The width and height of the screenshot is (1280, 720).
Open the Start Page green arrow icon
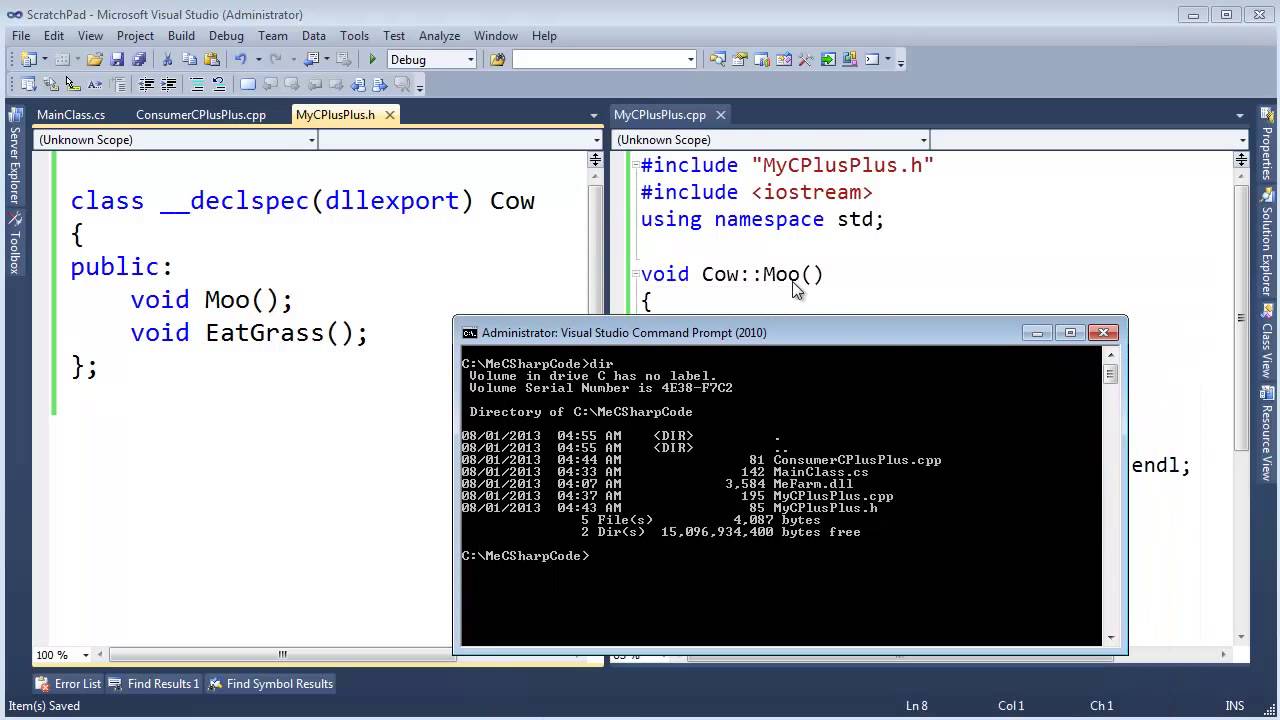[828, 60]
